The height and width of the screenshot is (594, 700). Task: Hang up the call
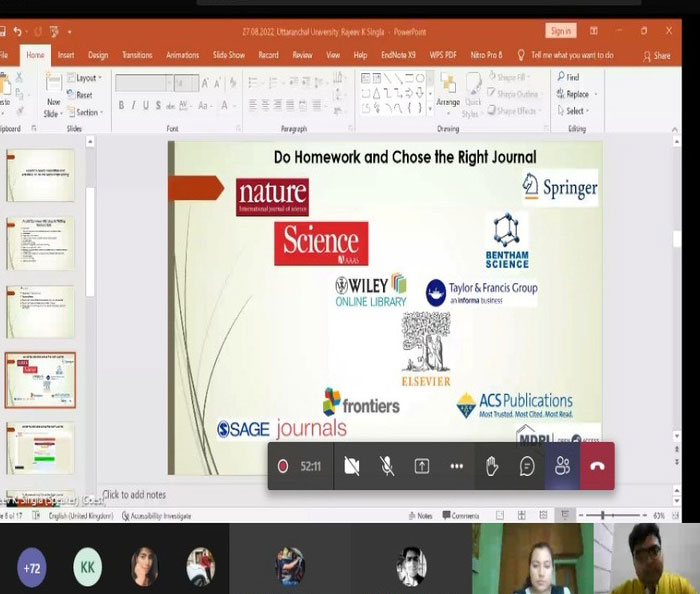pos(597,466)
